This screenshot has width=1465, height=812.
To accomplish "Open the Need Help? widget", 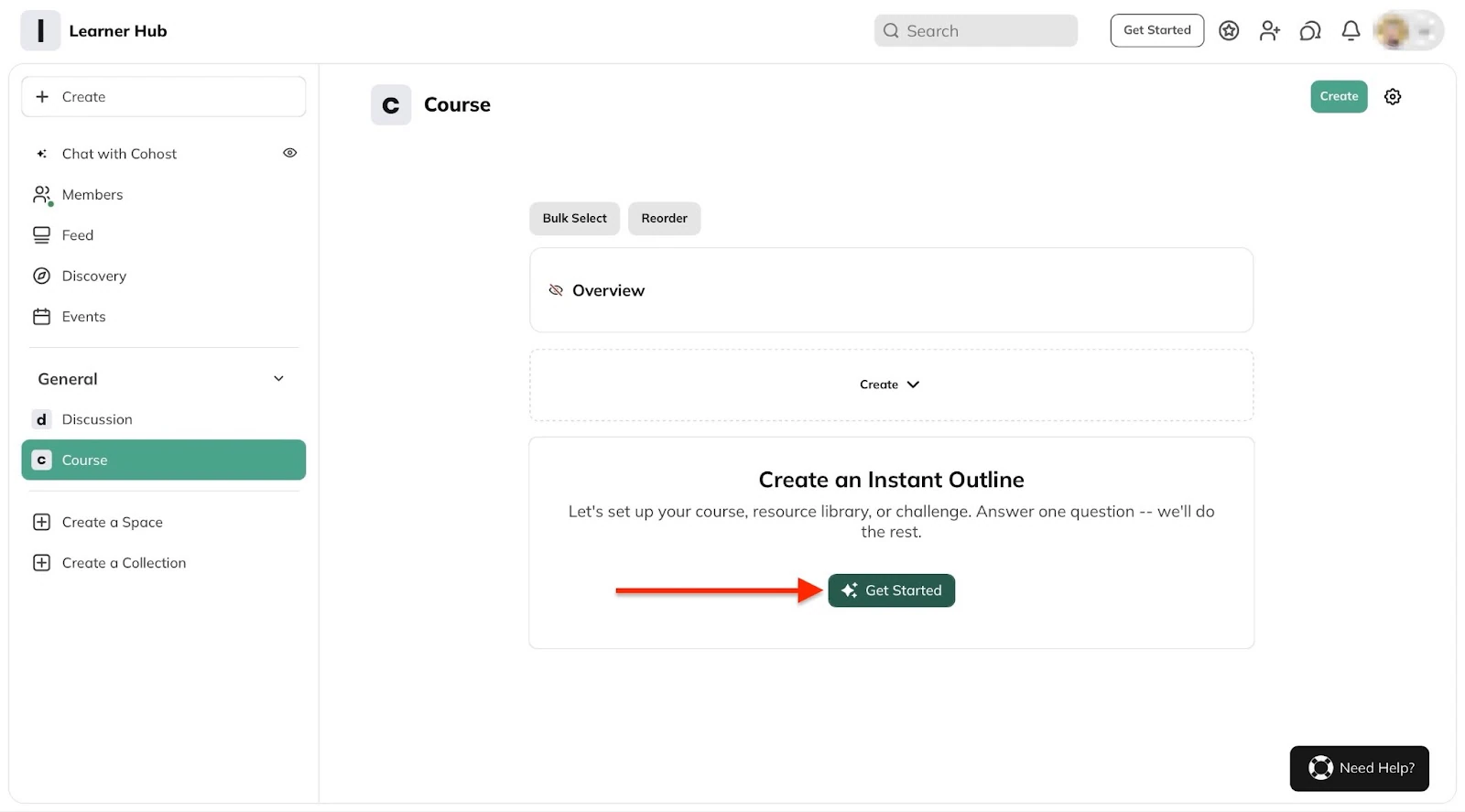I will coord(1360,768).
